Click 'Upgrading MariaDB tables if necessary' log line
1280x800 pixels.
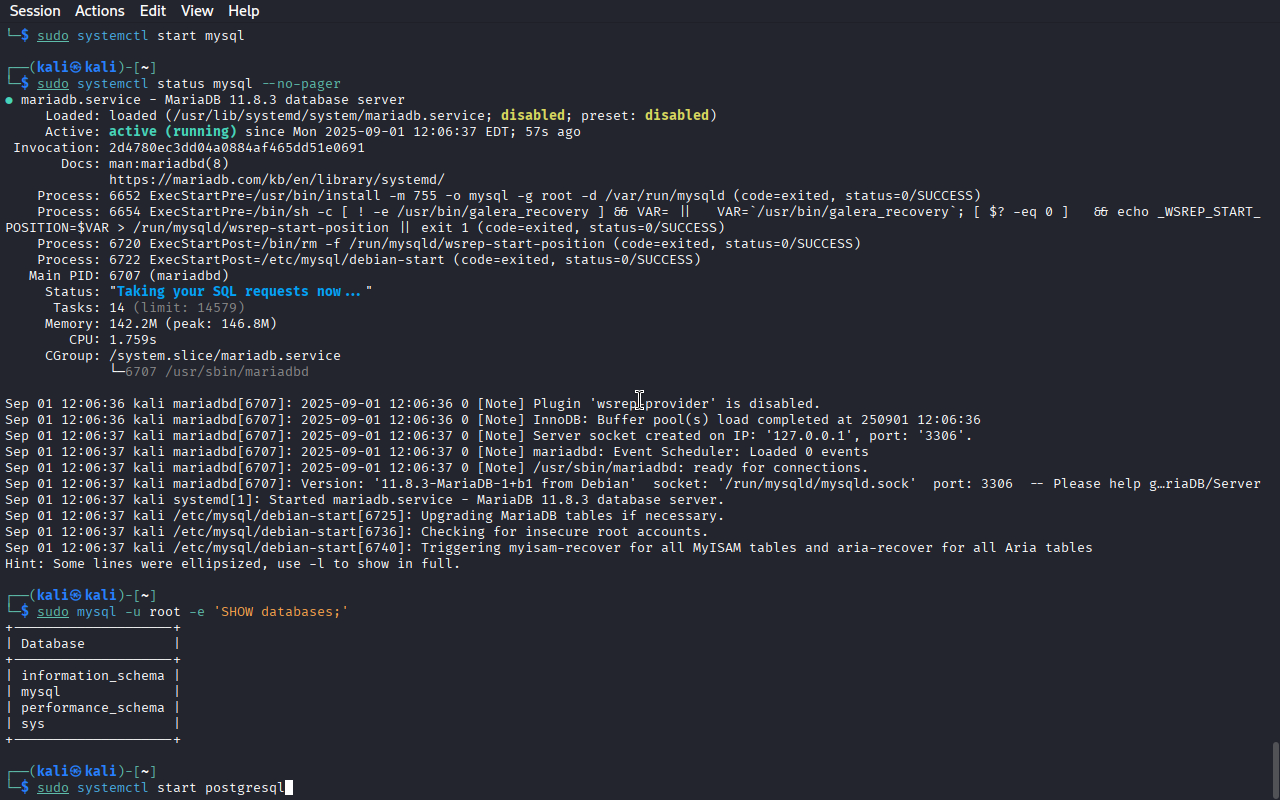click(365, 516)
